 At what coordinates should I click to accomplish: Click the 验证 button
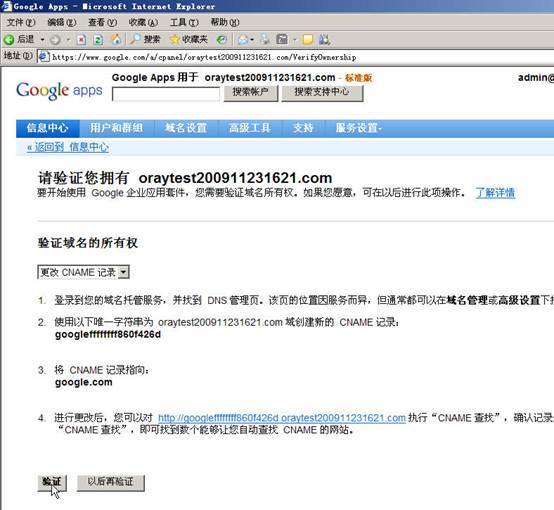pos(52,482)
